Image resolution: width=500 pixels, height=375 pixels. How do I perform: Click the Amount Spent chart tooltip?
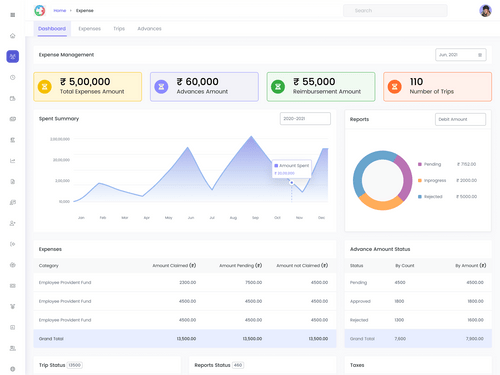292,169
